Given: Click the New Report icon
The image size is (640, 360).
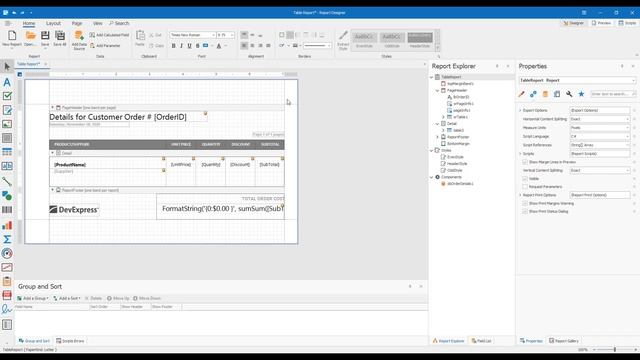Looking at the screenshot, I should tap(12, 36).
